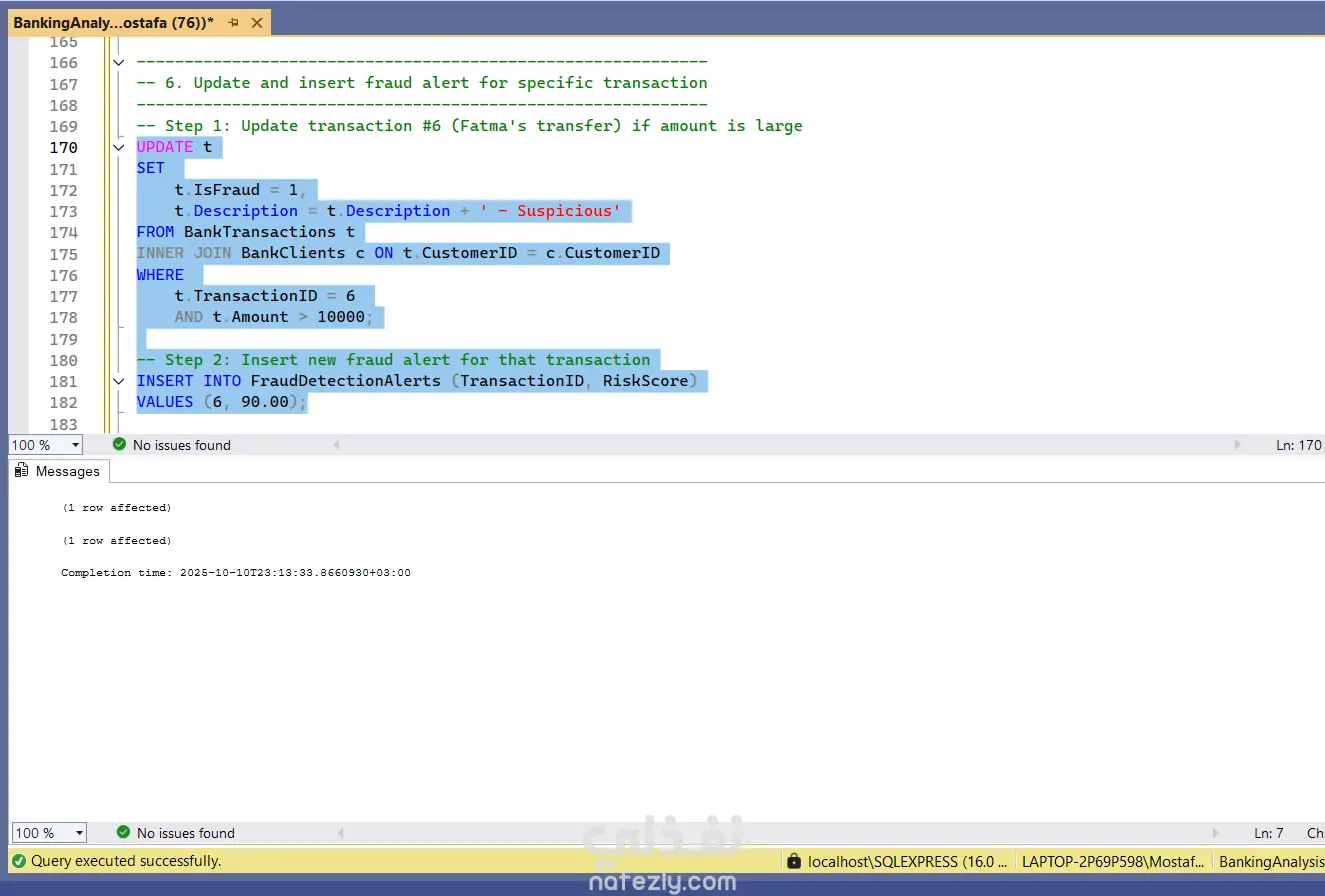Open the editor zoom 100 % dropdown

point(75,445)
